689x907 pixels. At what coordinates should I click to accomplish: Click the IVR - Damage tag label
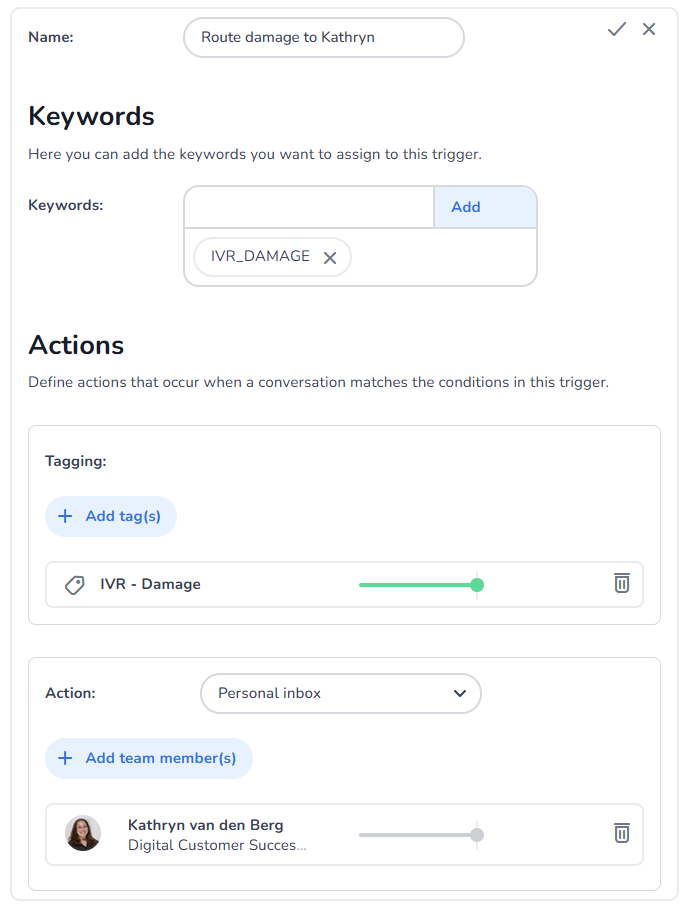click(x=150, y=585)
